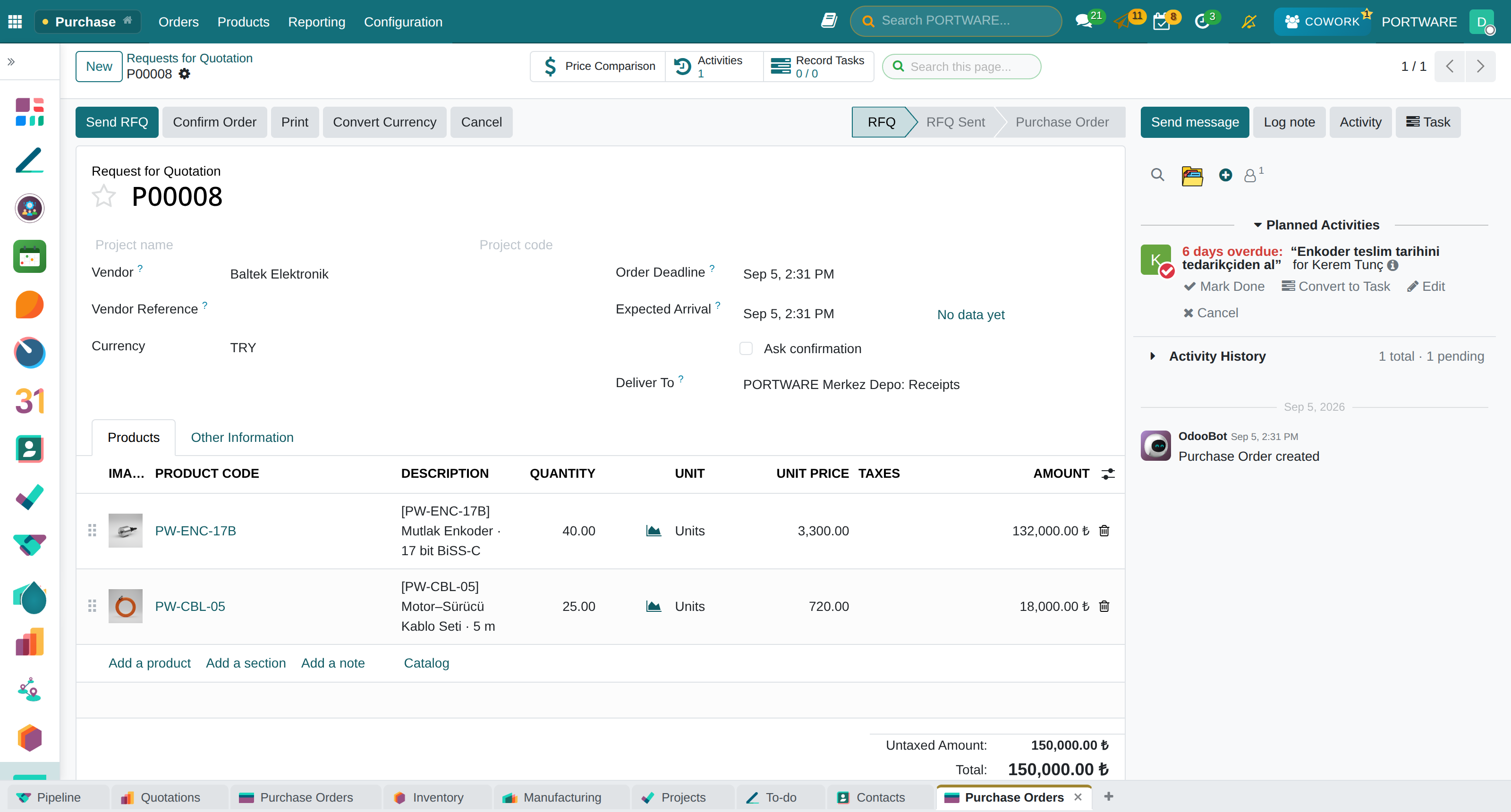Info icon next to Kerem Tunç

tap(1392, 266)
